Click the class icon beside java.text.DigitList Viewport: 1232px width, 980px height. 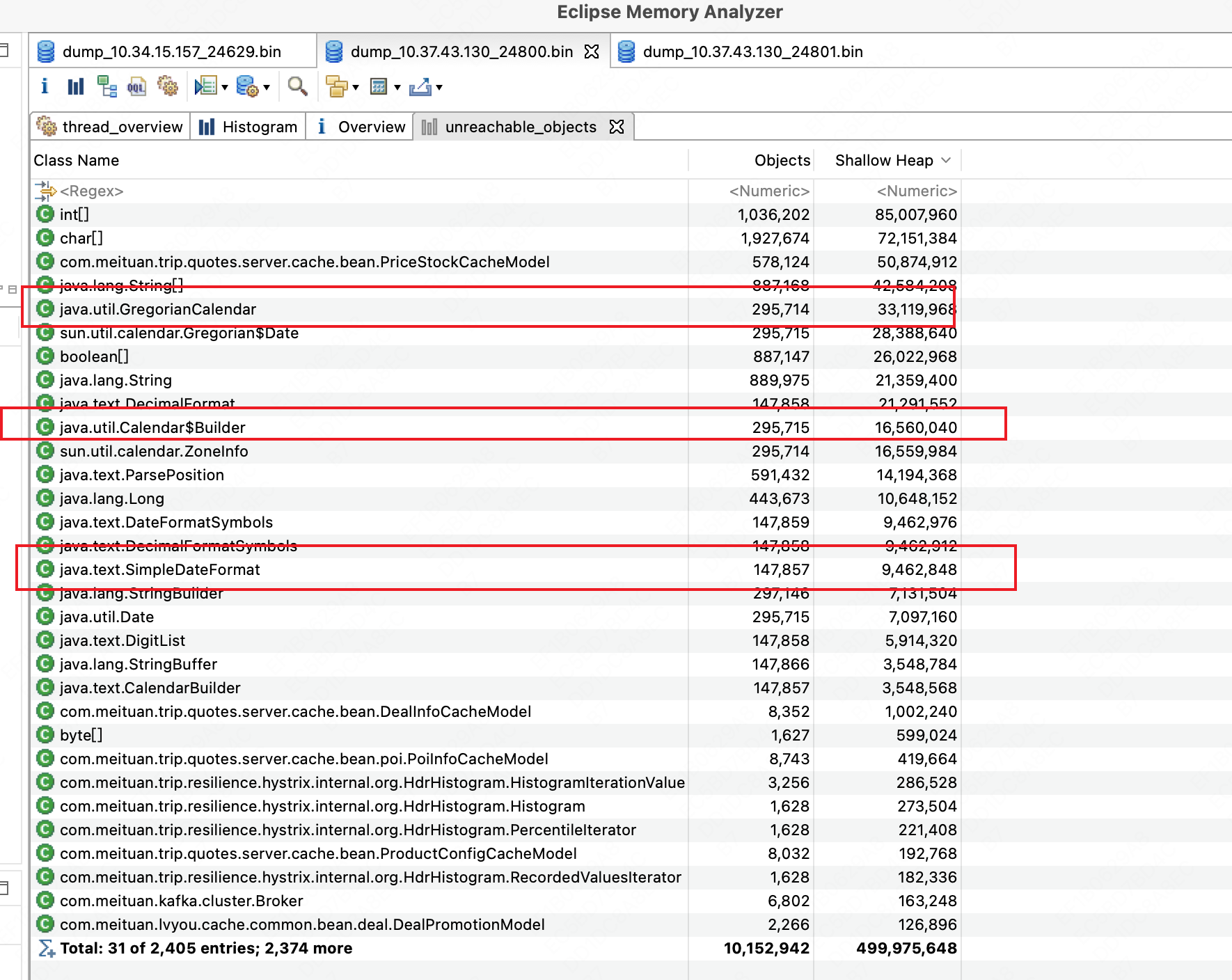(45, 640)
